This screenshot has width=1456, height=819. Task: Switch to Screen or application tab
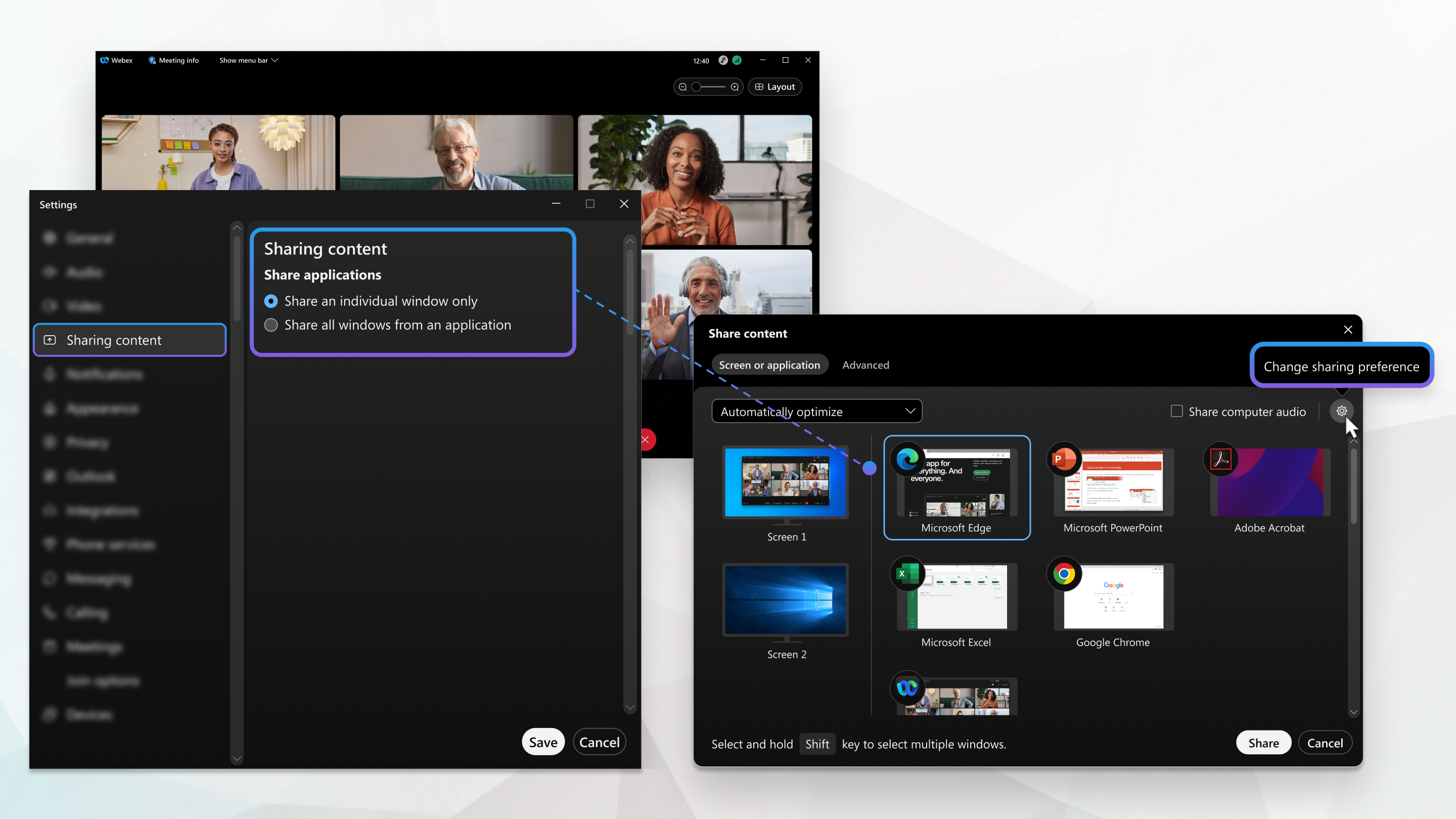point(769,364)
